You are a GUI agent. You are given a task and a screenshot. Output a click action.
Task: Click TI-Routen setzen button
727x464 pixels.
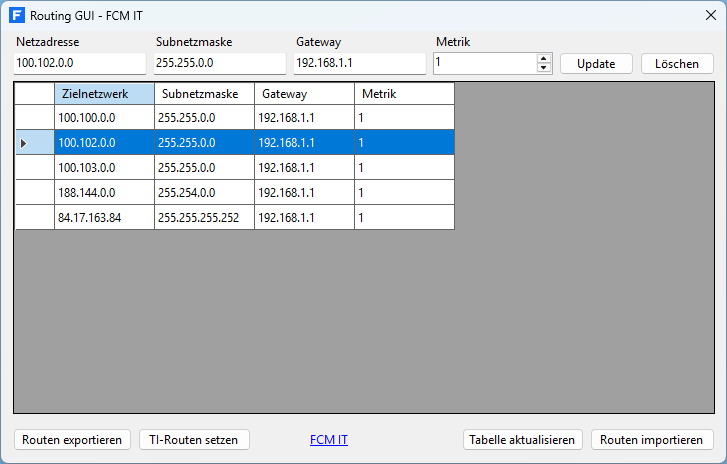(194, 439)
